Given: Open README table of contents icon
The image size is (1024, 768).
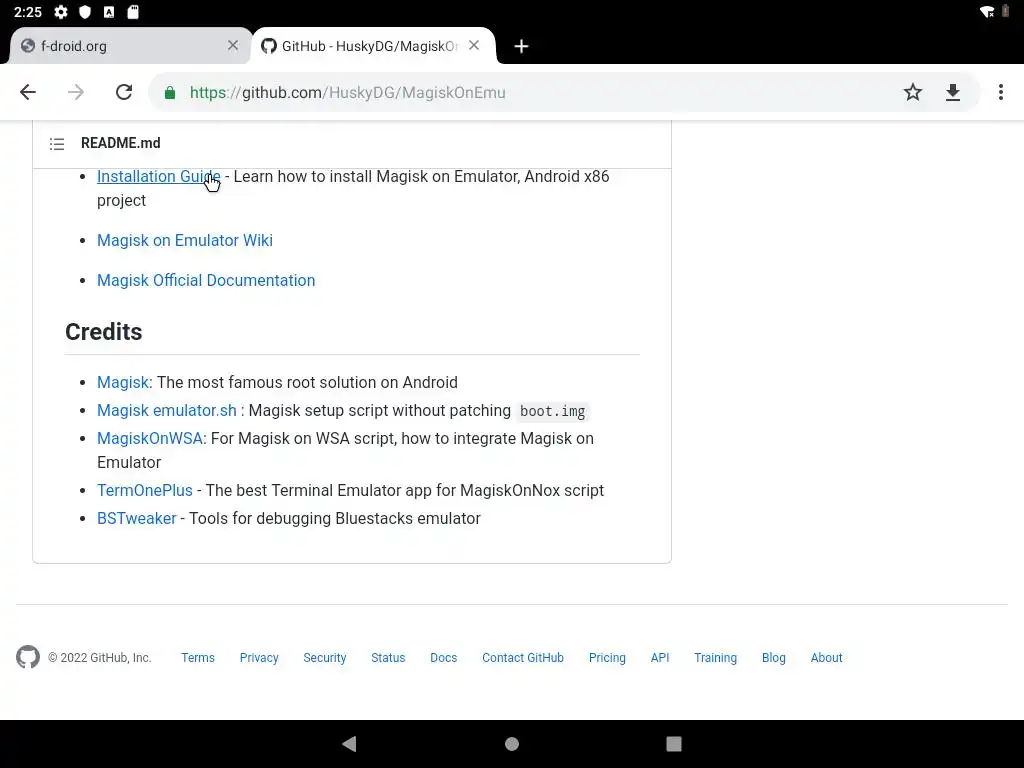Looking at the screenshot, I should pyautogui.click(x=57, y=144).
